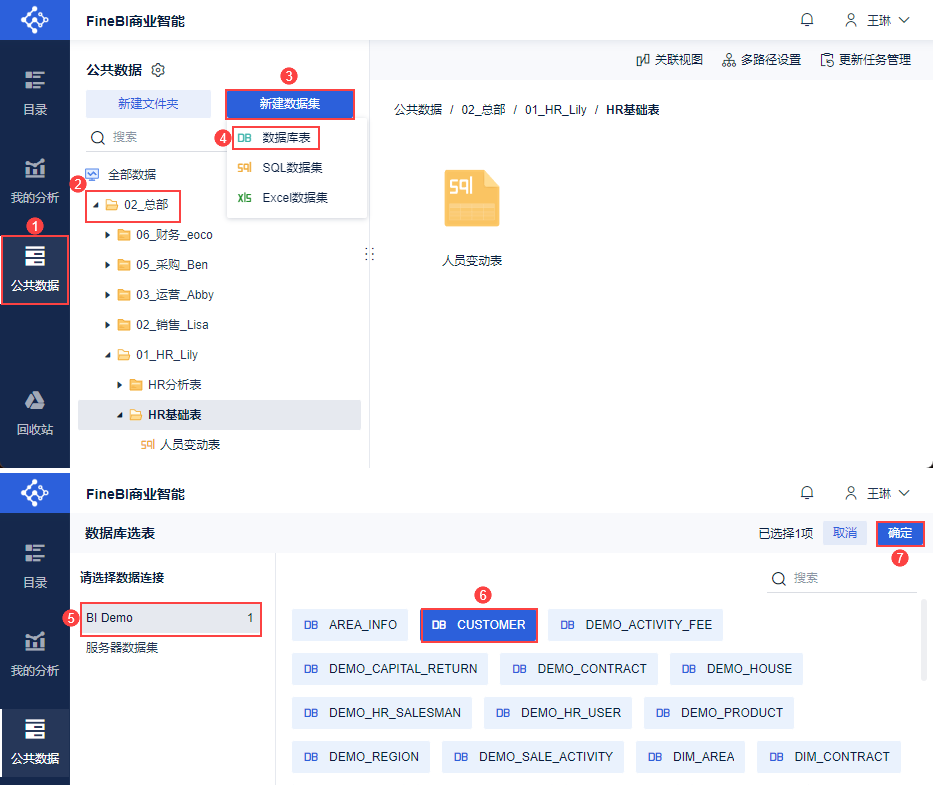Open 公共数据 in the bottom sidebar
Screen dimensions: 933x785
pos(35,743)
